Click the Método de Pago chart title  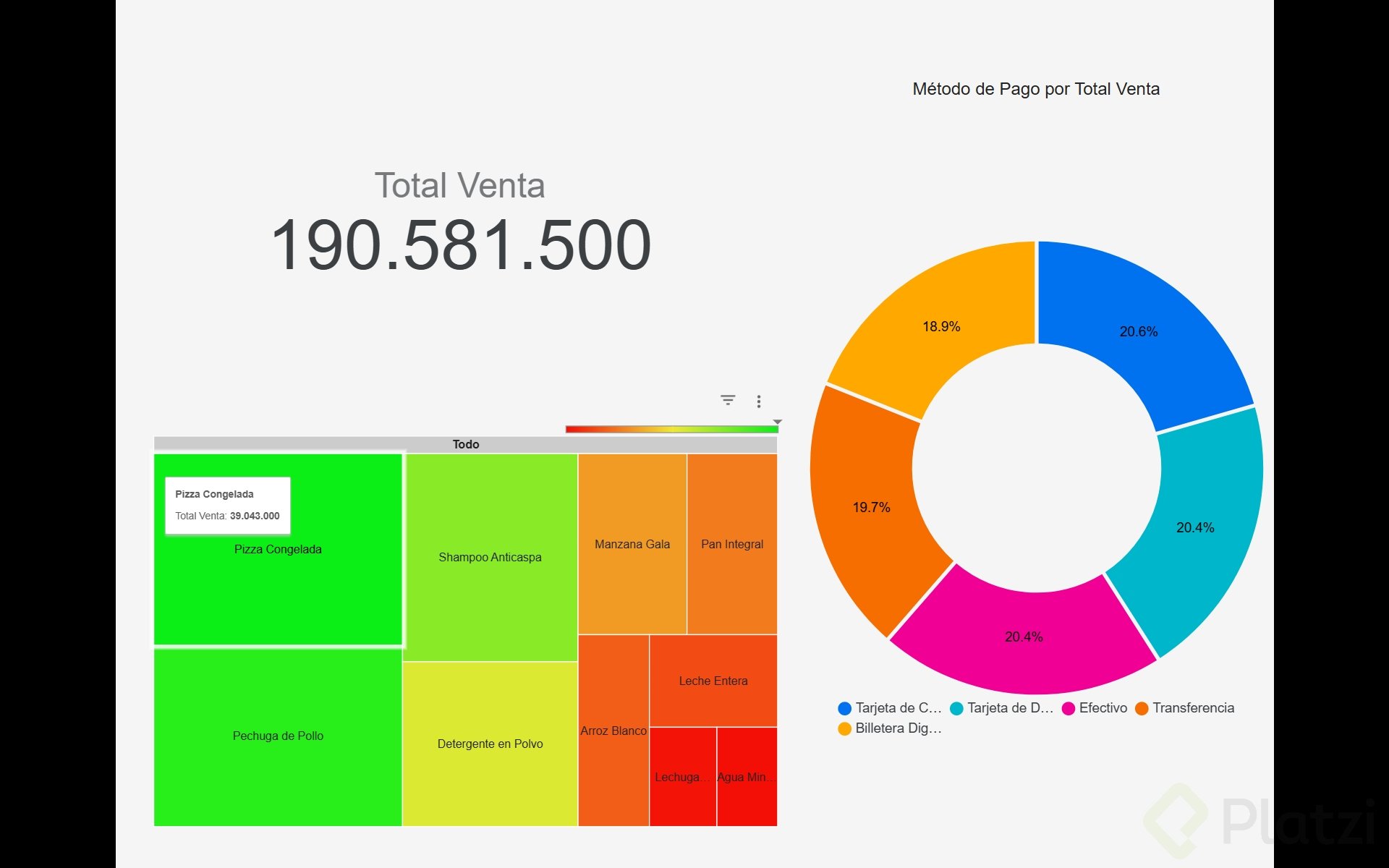(x=1035, y=89)
